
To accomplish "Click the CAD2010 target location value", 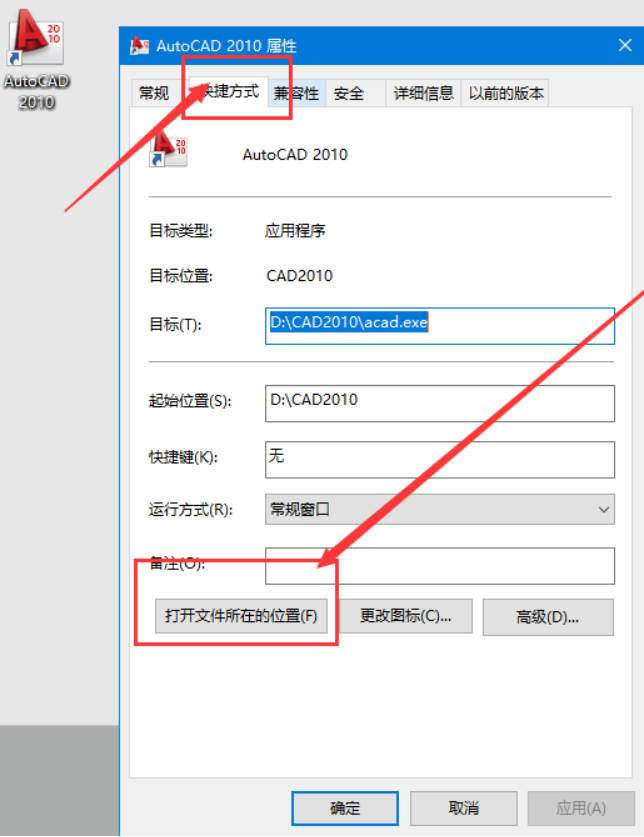I will click(299, 276).
